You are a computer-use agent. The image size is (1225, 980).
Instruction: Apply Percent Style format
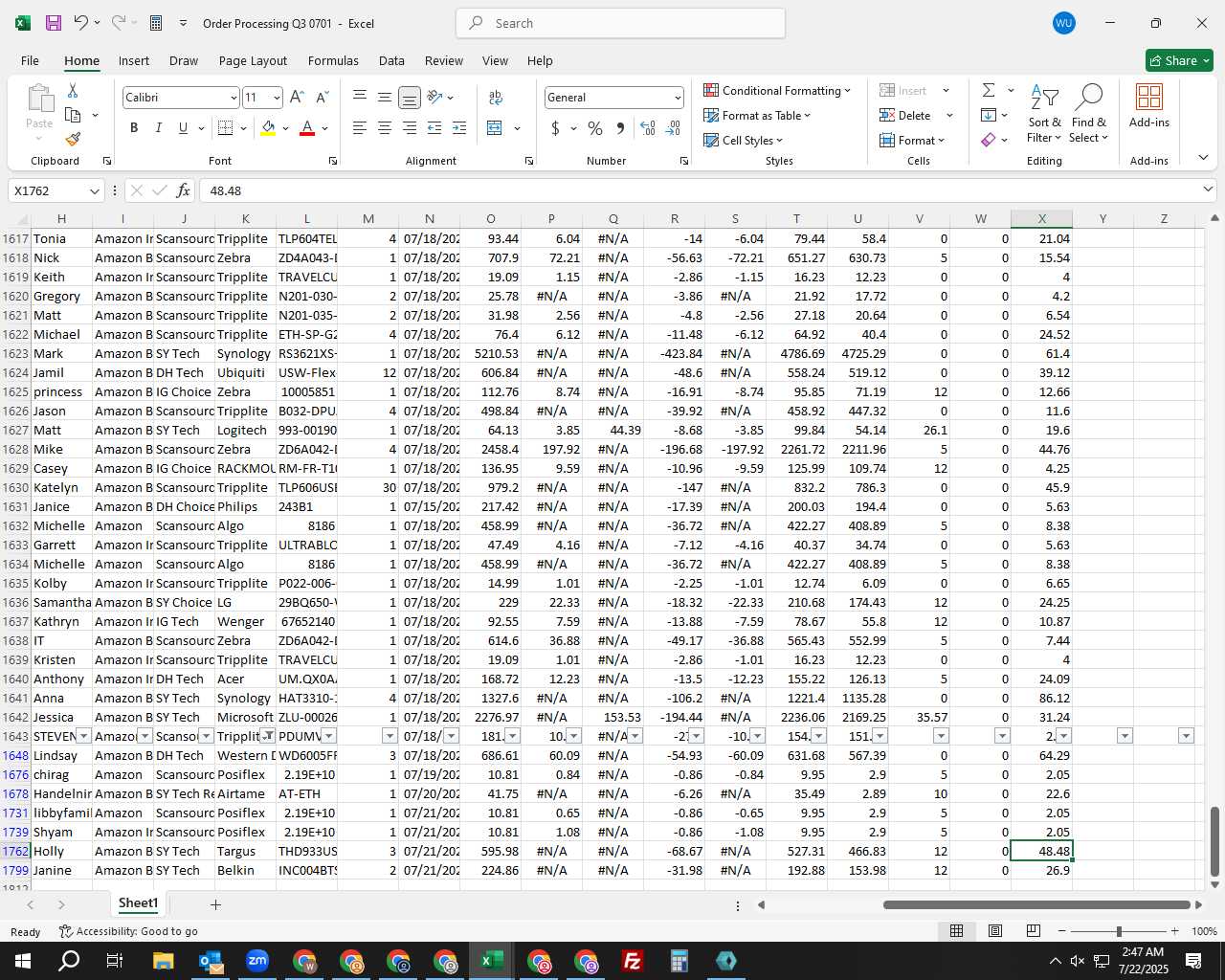tap(595, 128)
